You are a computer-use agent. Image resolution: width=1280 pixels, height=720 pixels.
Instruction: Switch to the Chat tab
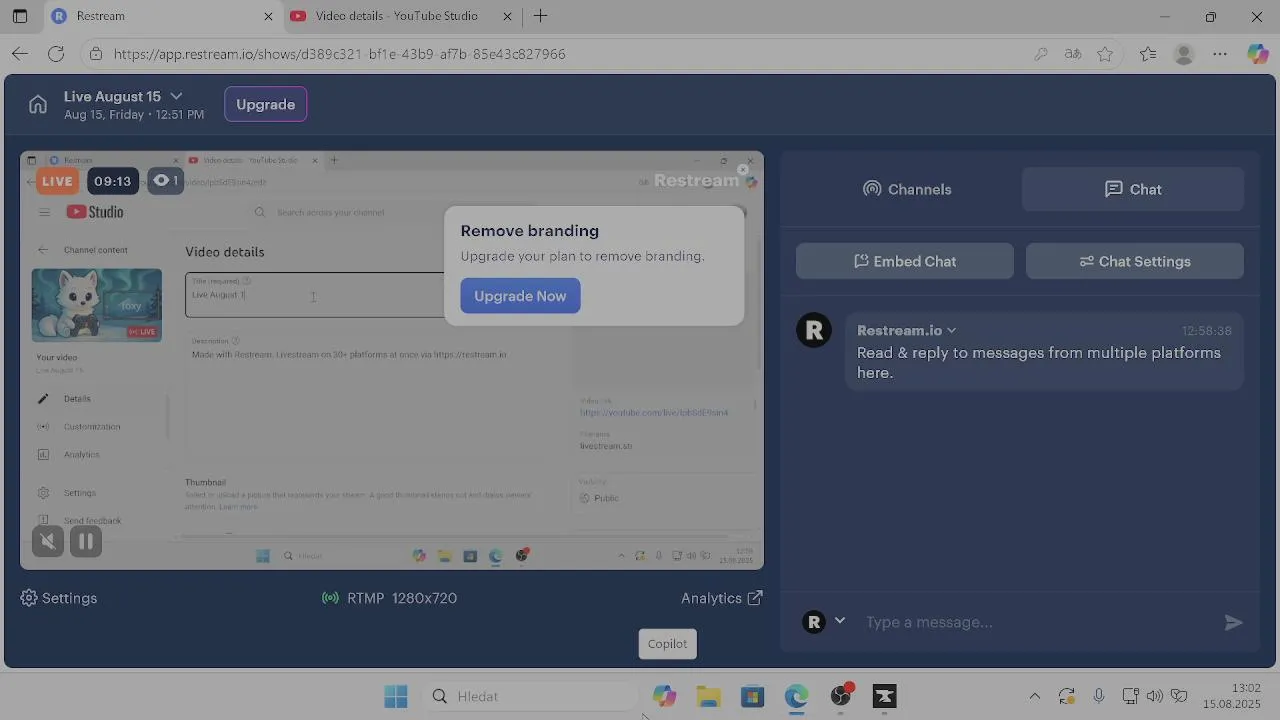tap(1133, 189)
